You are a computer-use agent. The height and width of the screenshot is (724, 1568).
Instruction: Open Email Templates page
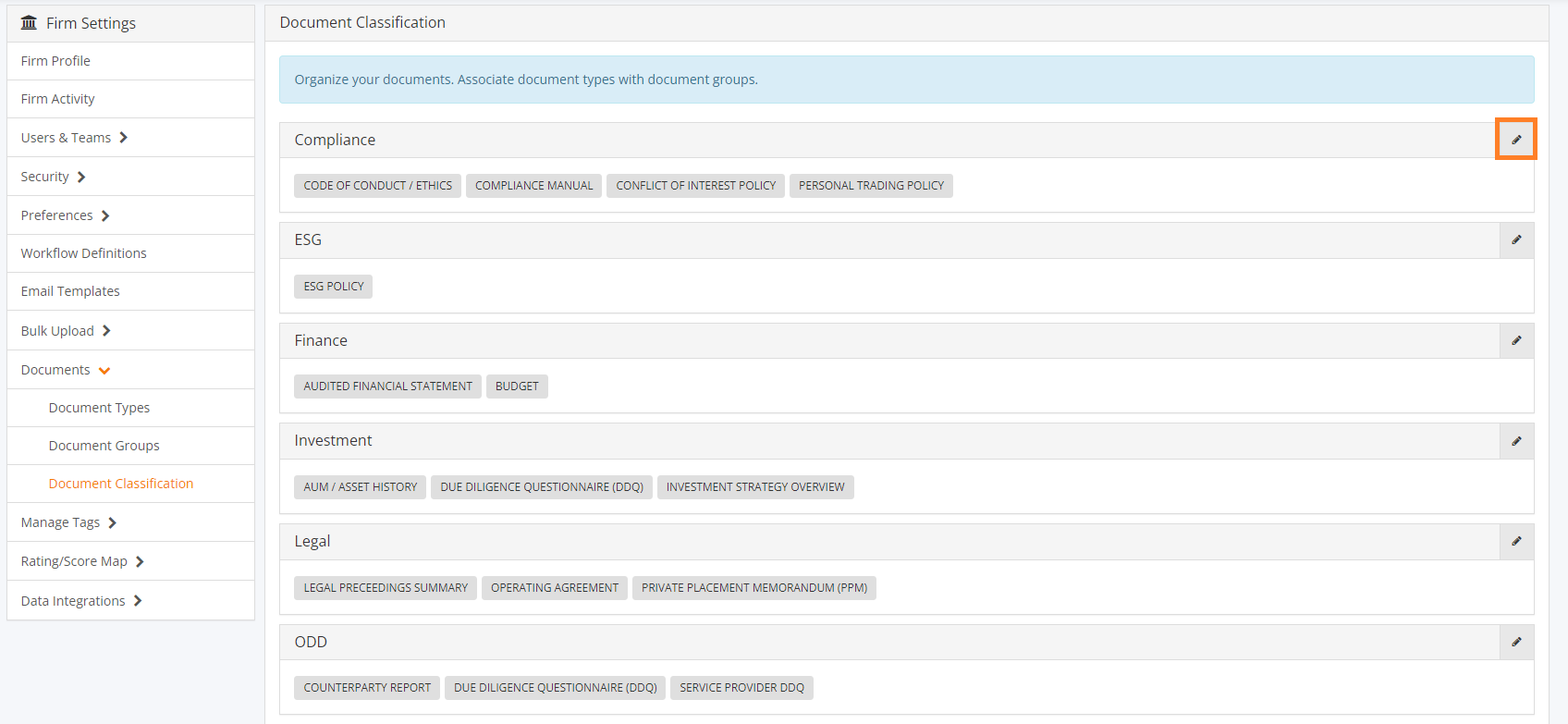(x=130, y=291)
